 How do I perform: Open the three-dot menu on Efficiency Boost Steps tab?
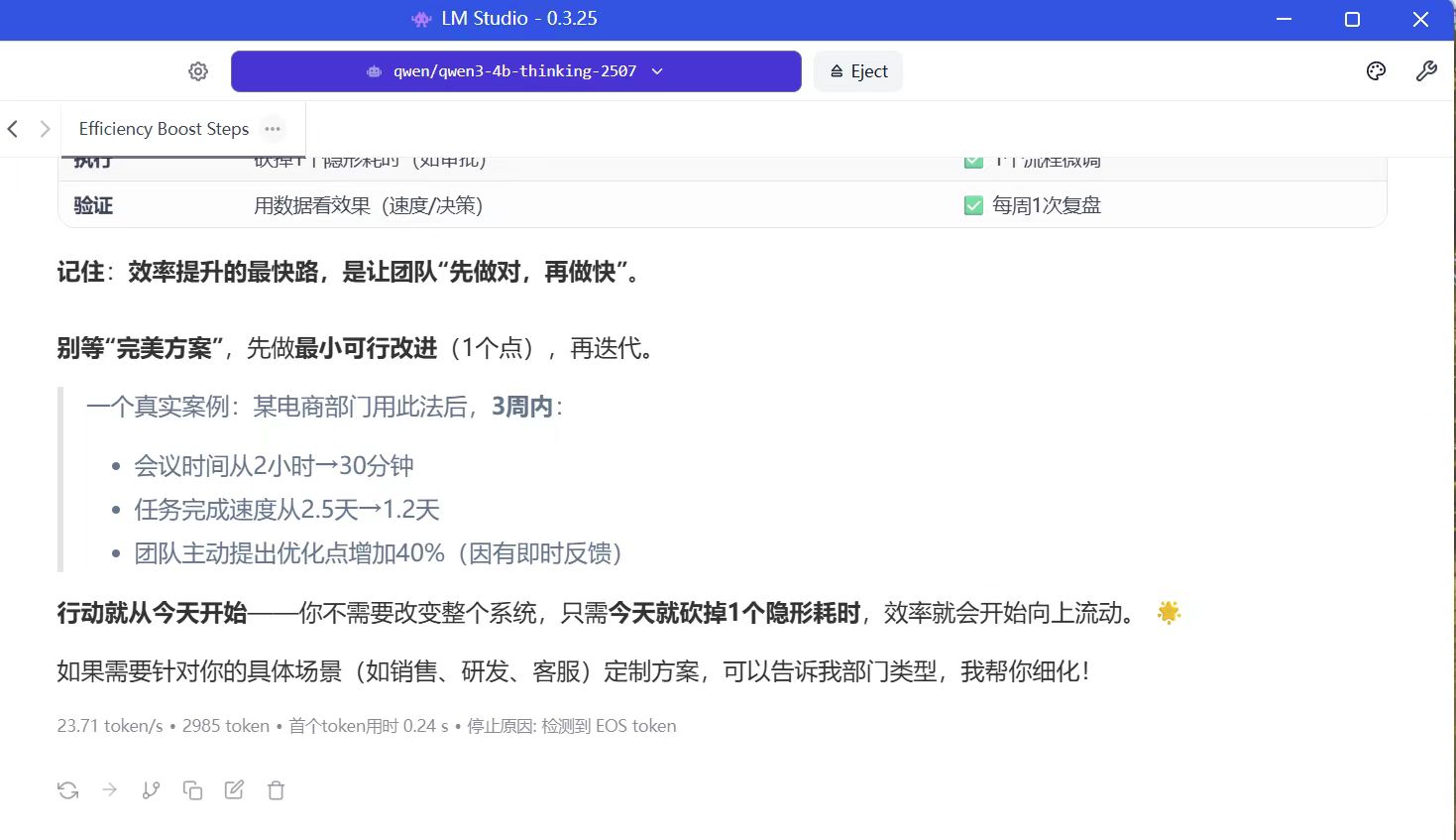(x=273, y=129)
